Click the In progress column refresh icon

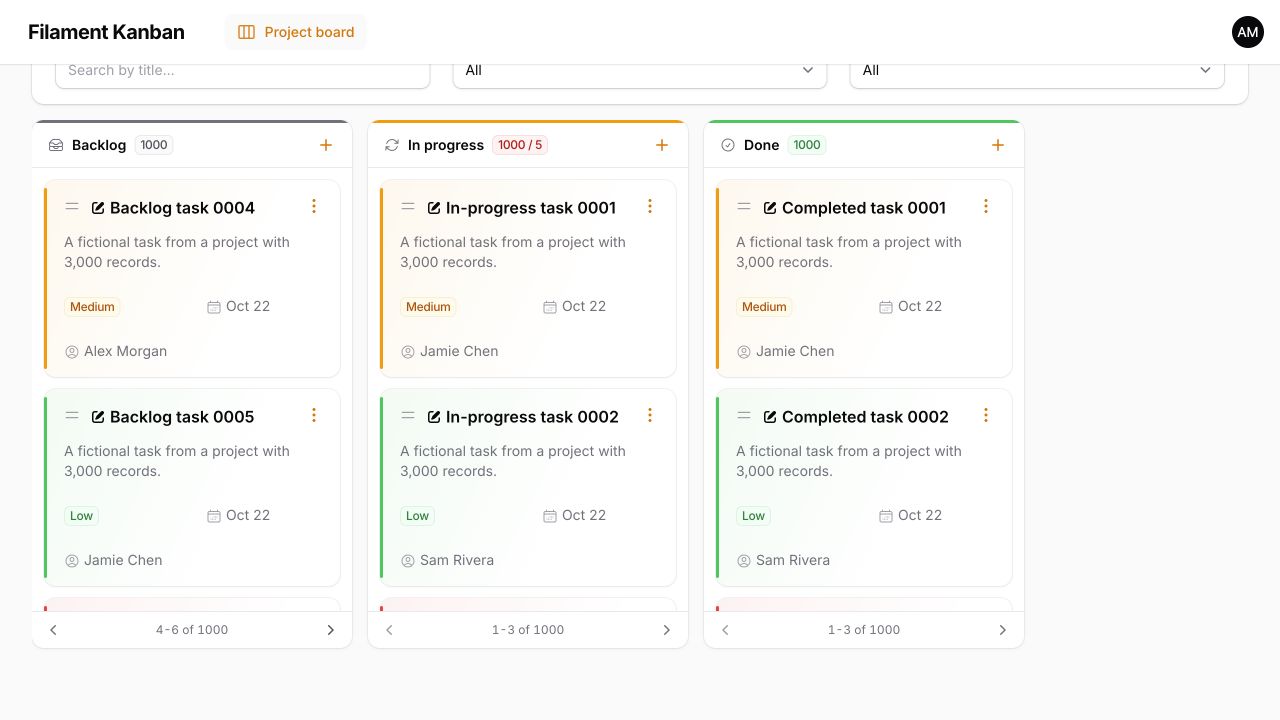pos(392,145)
